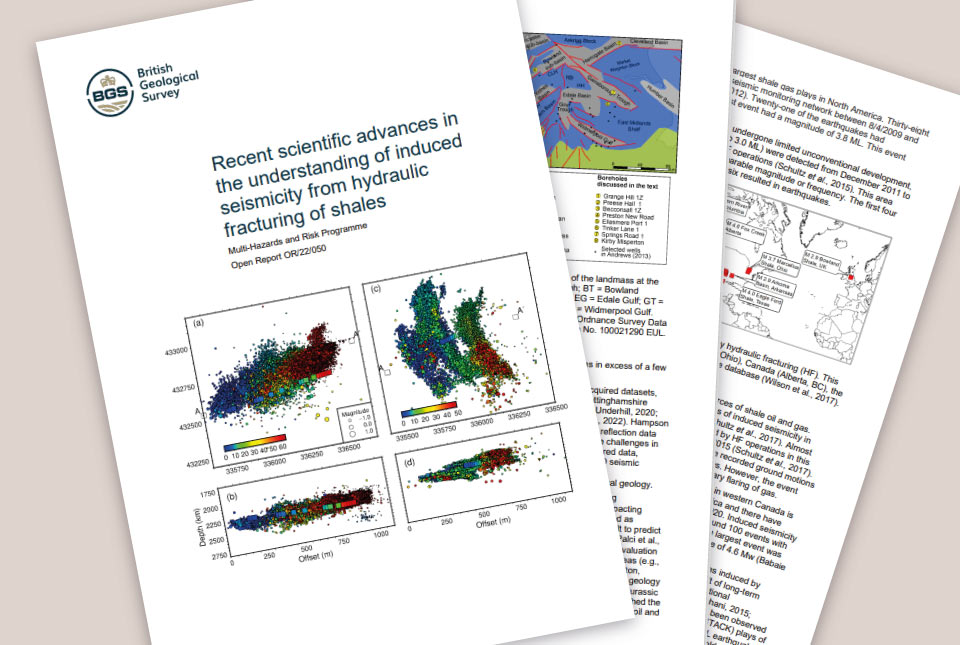
Task: Click the red UK marker on the world map
Action: tap(850, 277)
